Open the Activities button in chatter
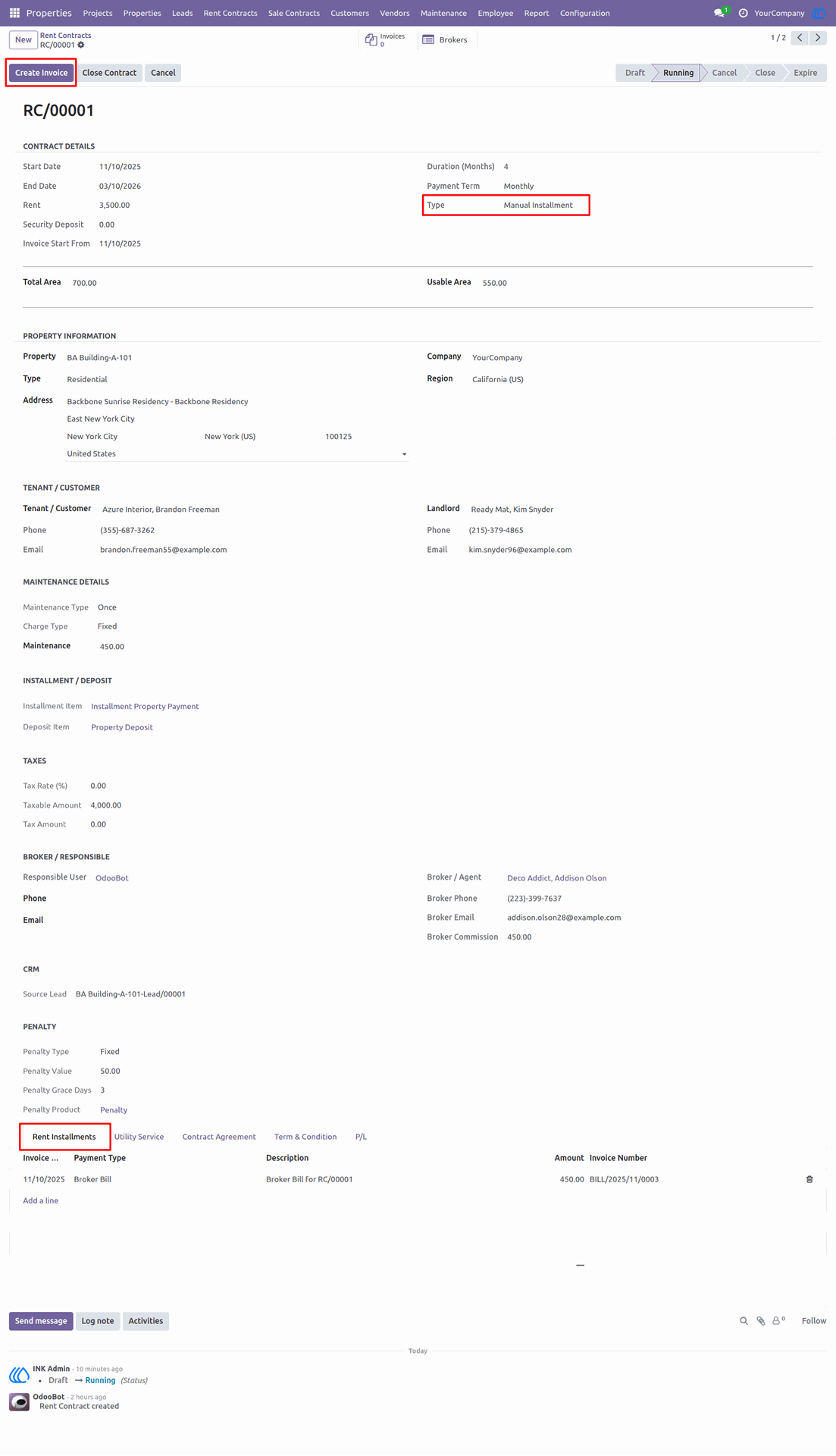This screenshot has width=836, height=1456. [x=146, y=1321]
